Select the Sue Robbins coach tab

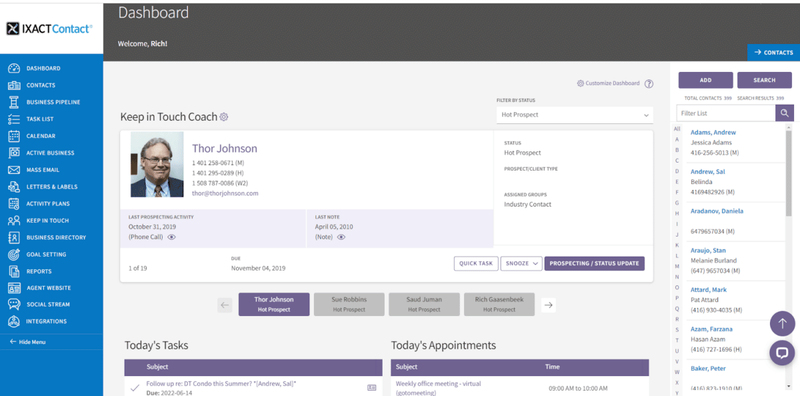tap(349, 304)
